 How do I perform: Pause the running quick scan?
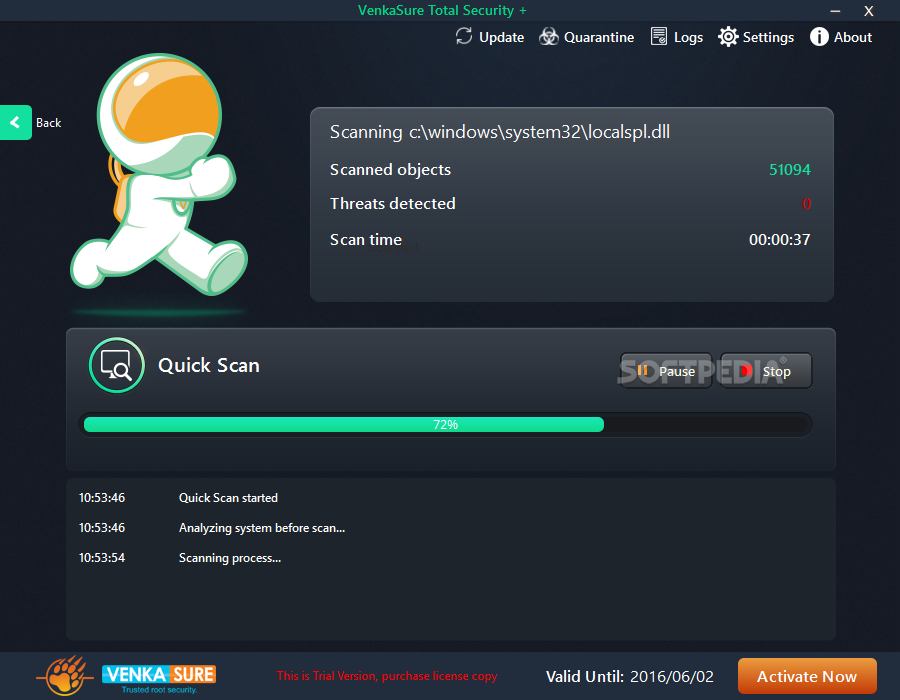pyautogui.click(x=666, y=371)
